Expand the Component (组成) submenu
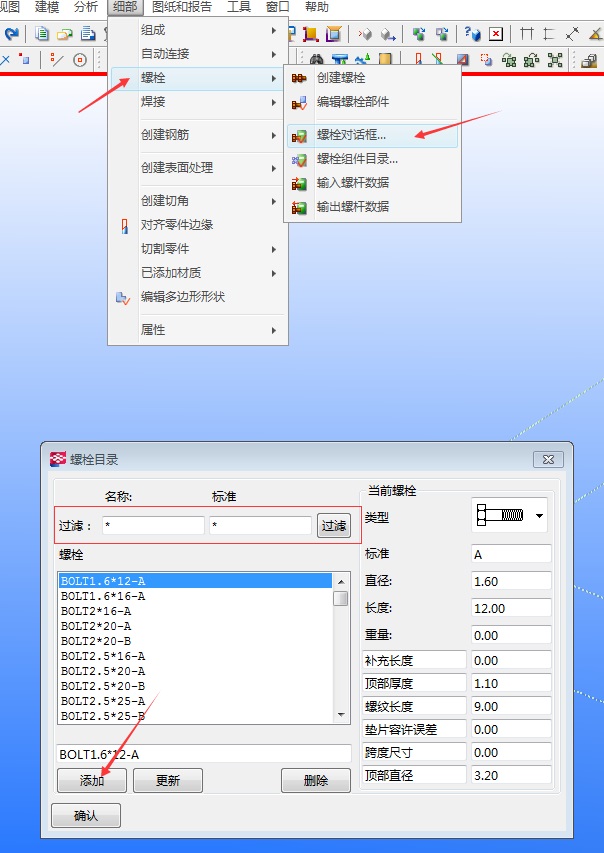Image resolution: width=604 pixels, height=853 pixels. click(199, 30)
